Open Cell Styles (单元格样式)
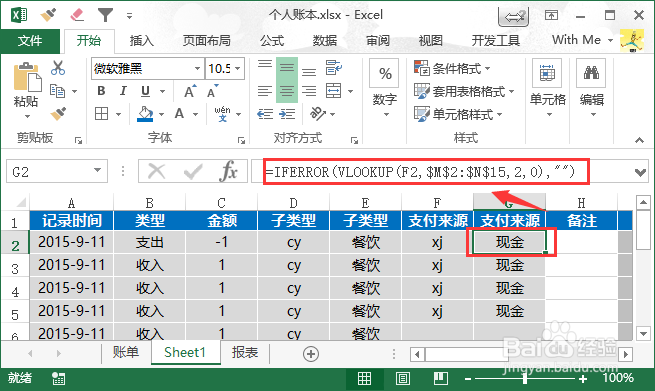The width and height of the screenshot is (655, 391). click(x=458, y=114)
